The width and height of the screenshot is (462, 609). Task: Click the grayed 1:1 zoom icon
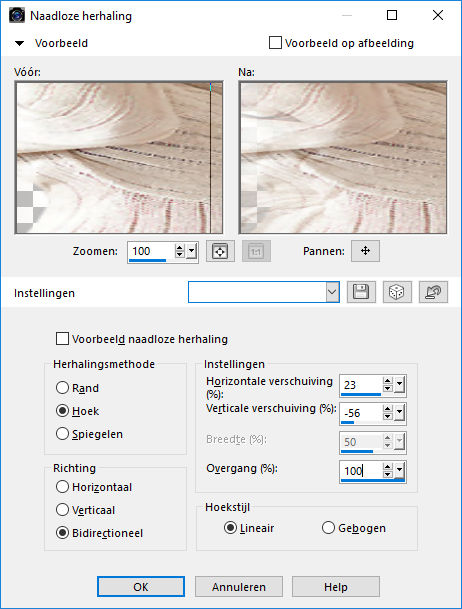tap(256, 251)
